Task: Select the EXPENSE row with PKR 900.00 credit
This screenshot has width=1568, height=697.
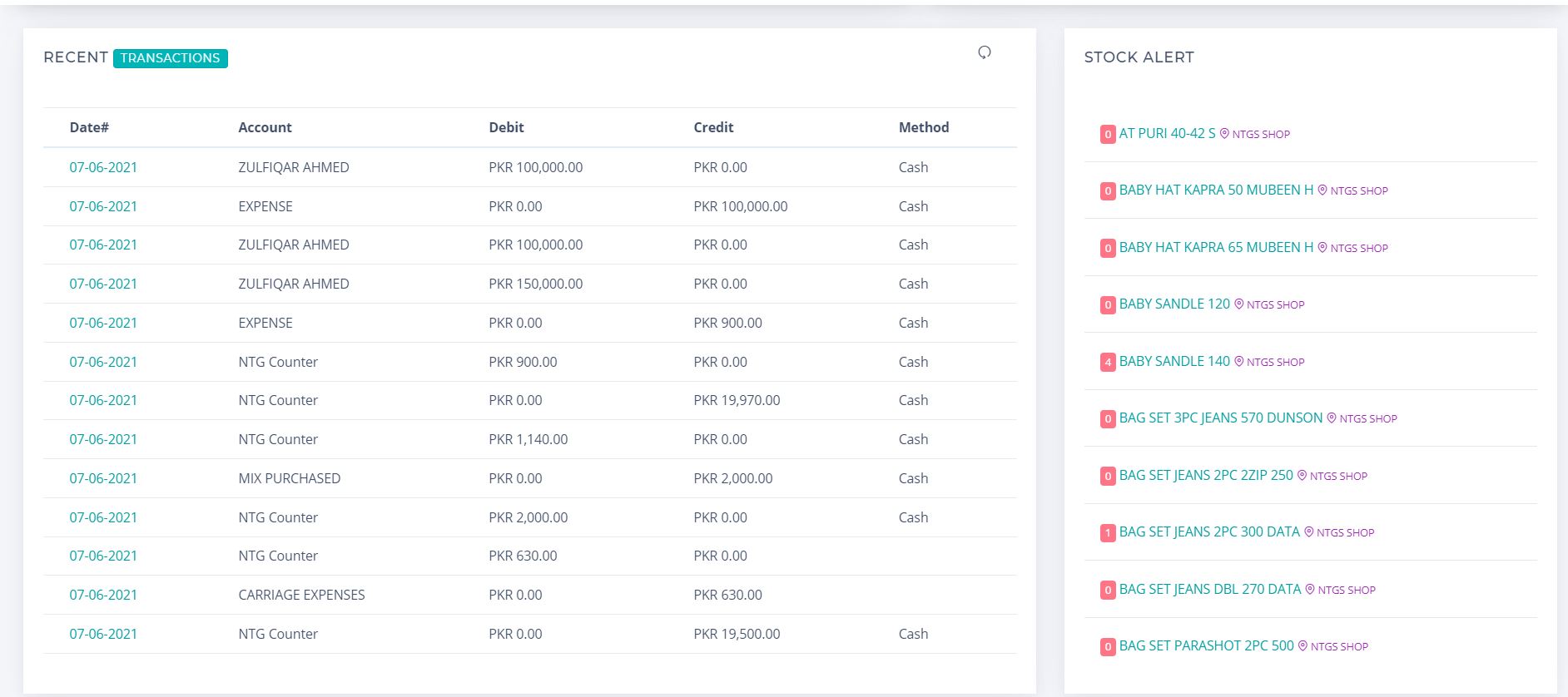Action: pyautogui.click(x=265, y=323)
